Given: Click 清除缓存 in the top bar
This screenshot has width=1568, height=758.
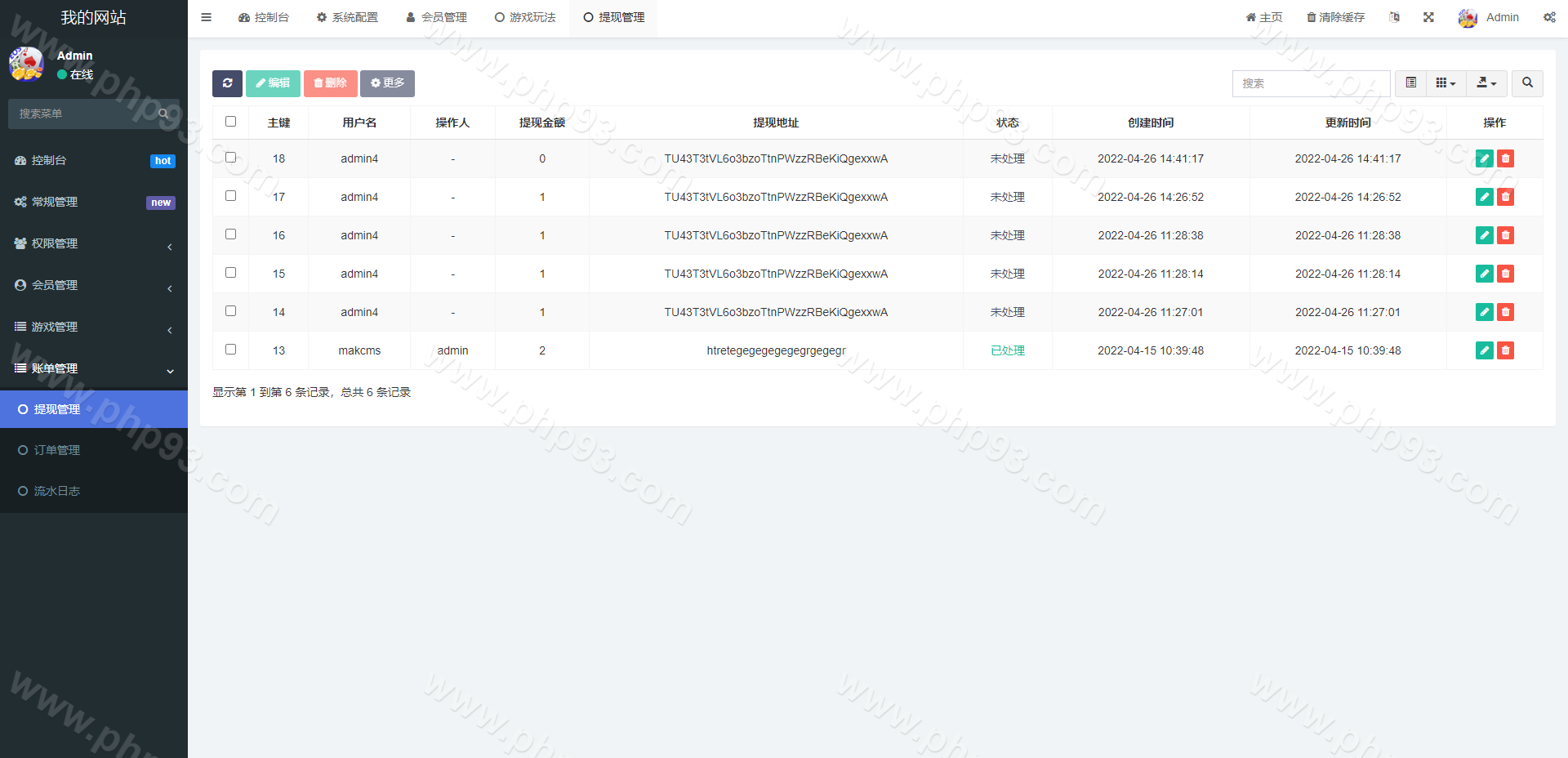Looking at the screenshot, I should [1335, 17].
